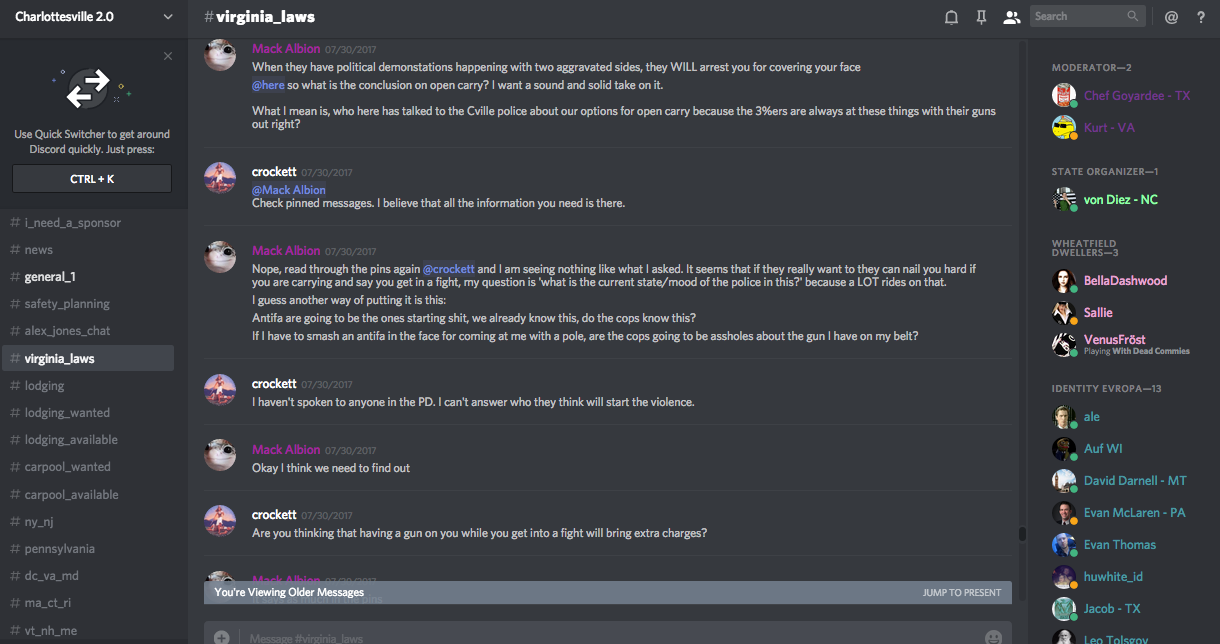
Task: Open notification settings bell icon
Action: click(951, 16)
